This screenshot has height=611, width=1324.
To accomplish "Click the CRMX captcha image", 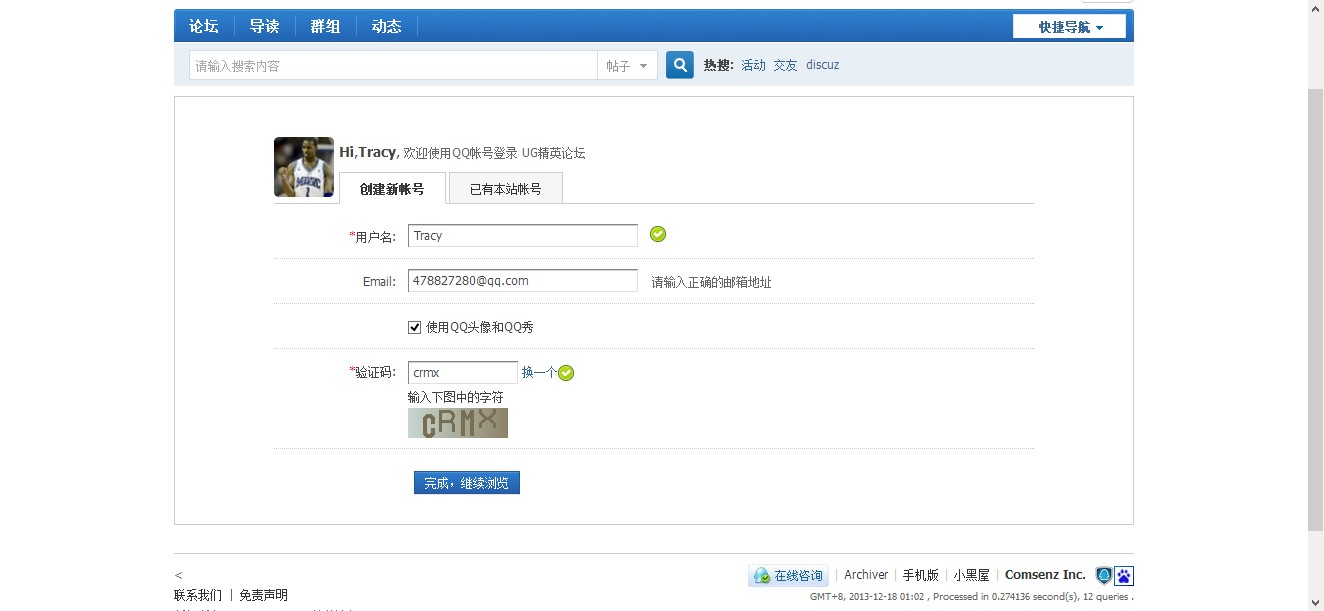I will tap(458, 423).
